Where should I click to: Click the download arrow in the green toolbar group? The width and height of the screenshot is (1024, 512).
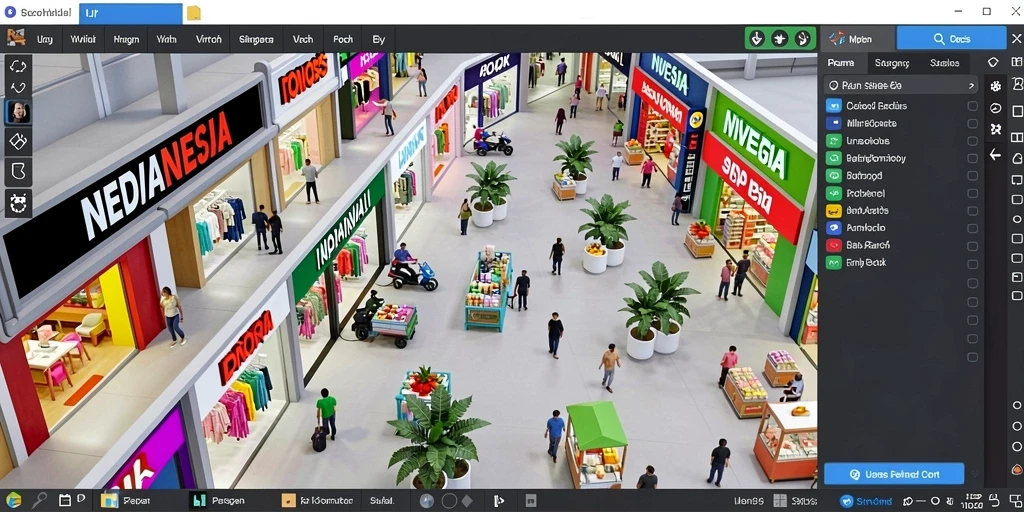[x=757, y=39]
